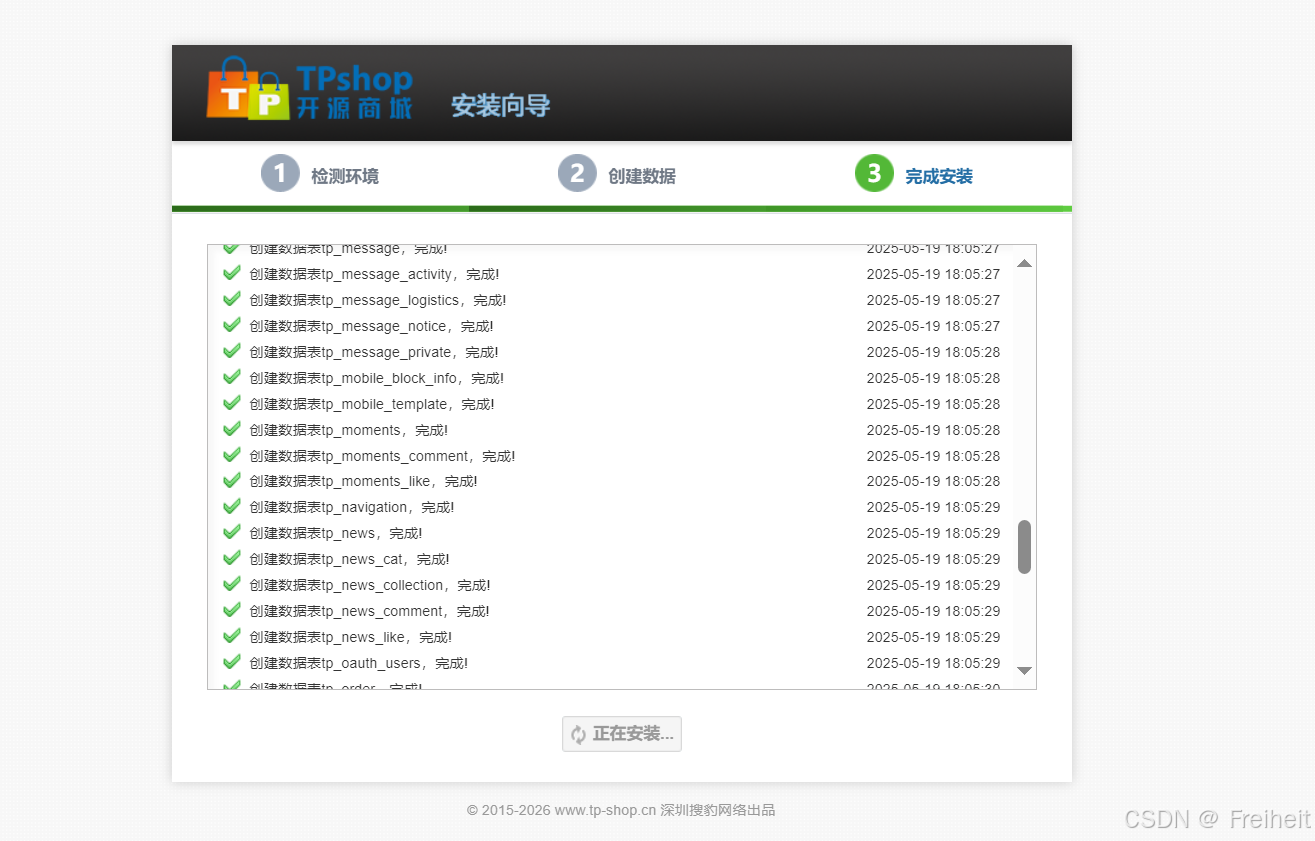
Task: Click green checkmark beside tp_moments_like row
Action: coord(232,480)
